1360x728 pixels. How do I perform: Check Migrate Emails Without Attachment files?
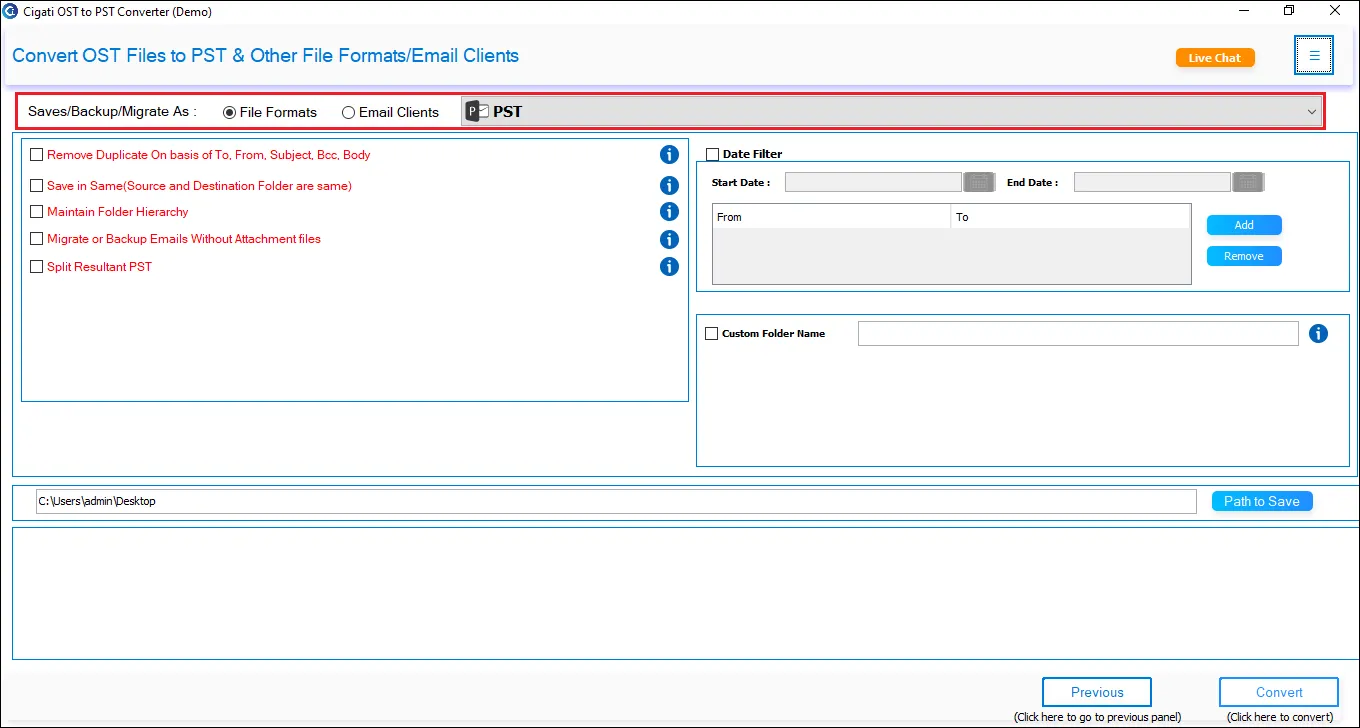37,239
